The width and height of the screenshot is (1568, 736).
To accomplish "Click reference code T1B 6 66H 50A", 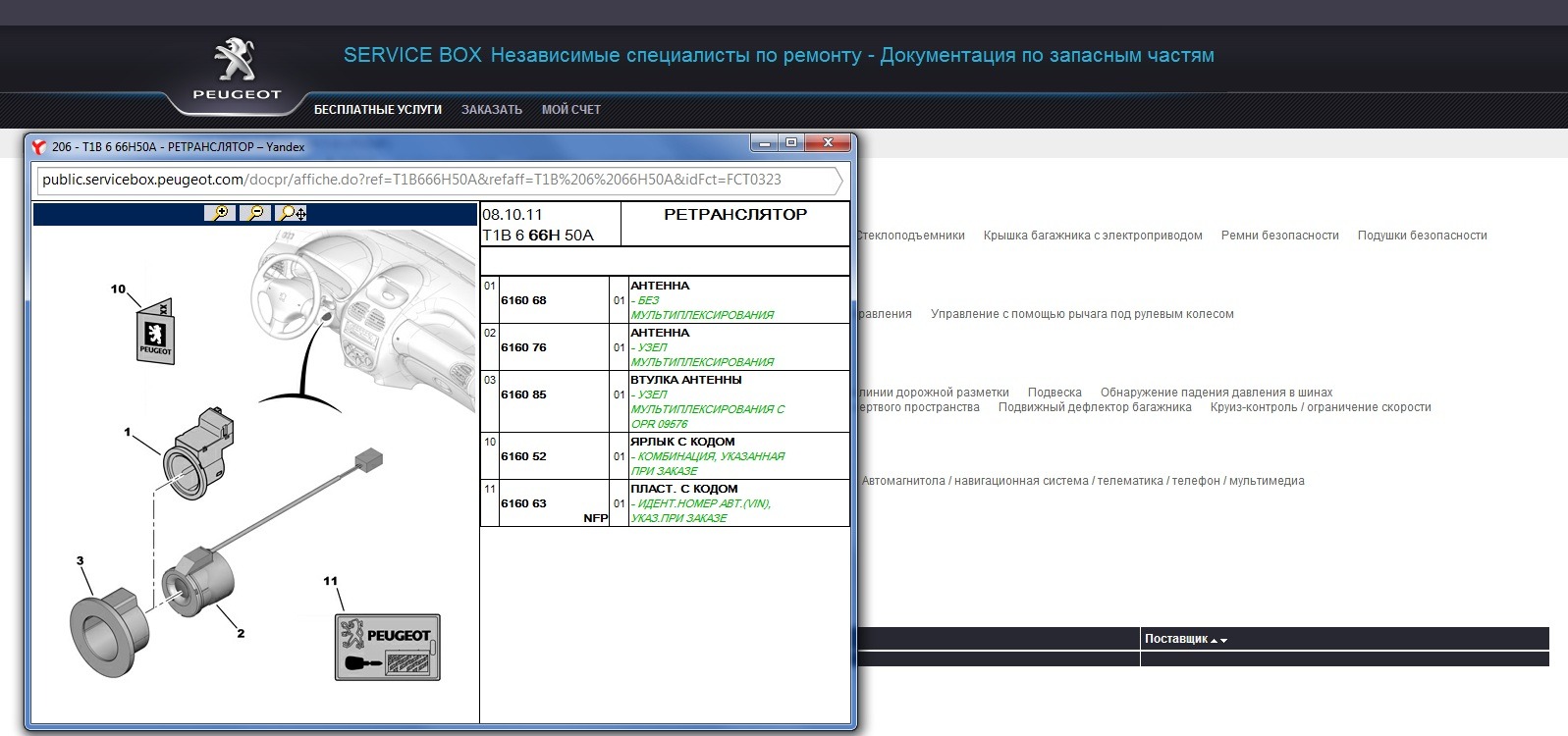I will [538, 236].
